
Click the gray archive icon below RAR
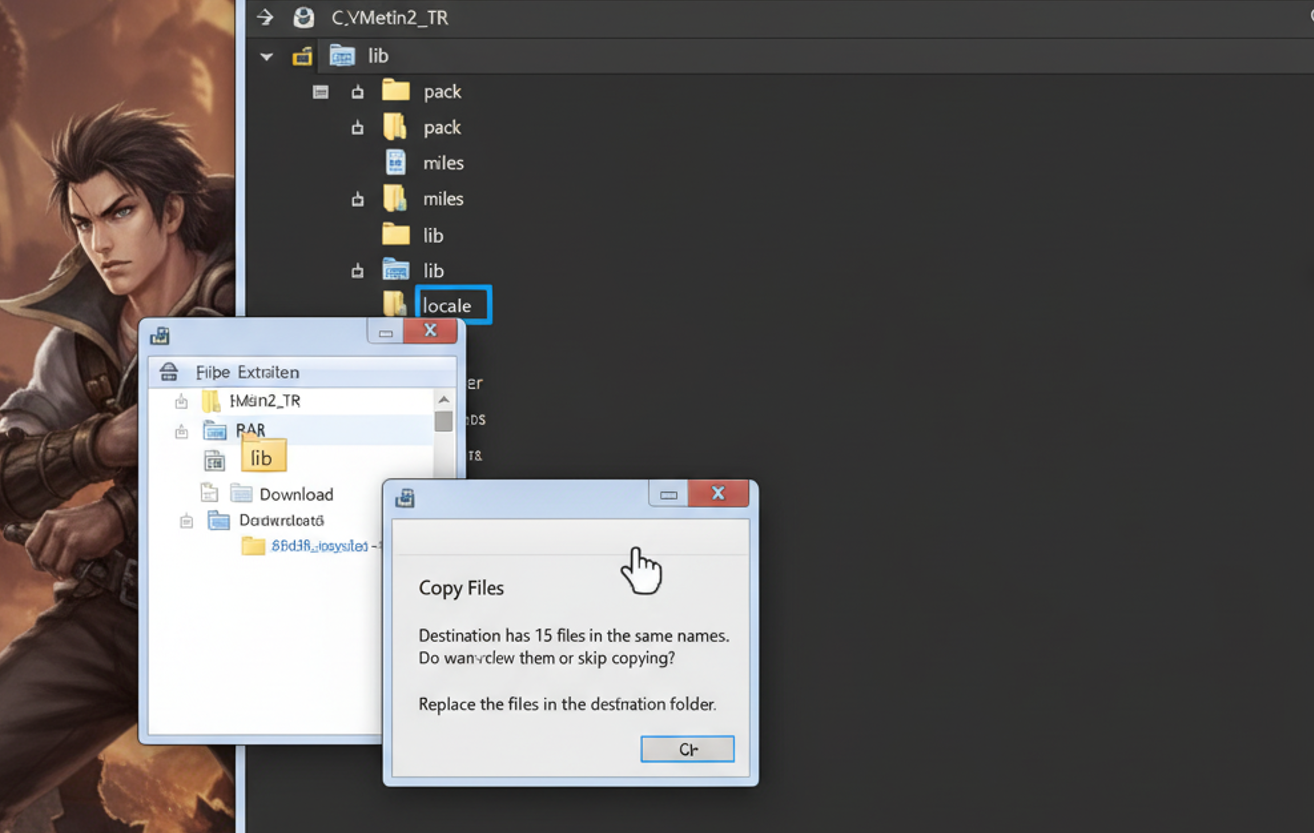214,461
